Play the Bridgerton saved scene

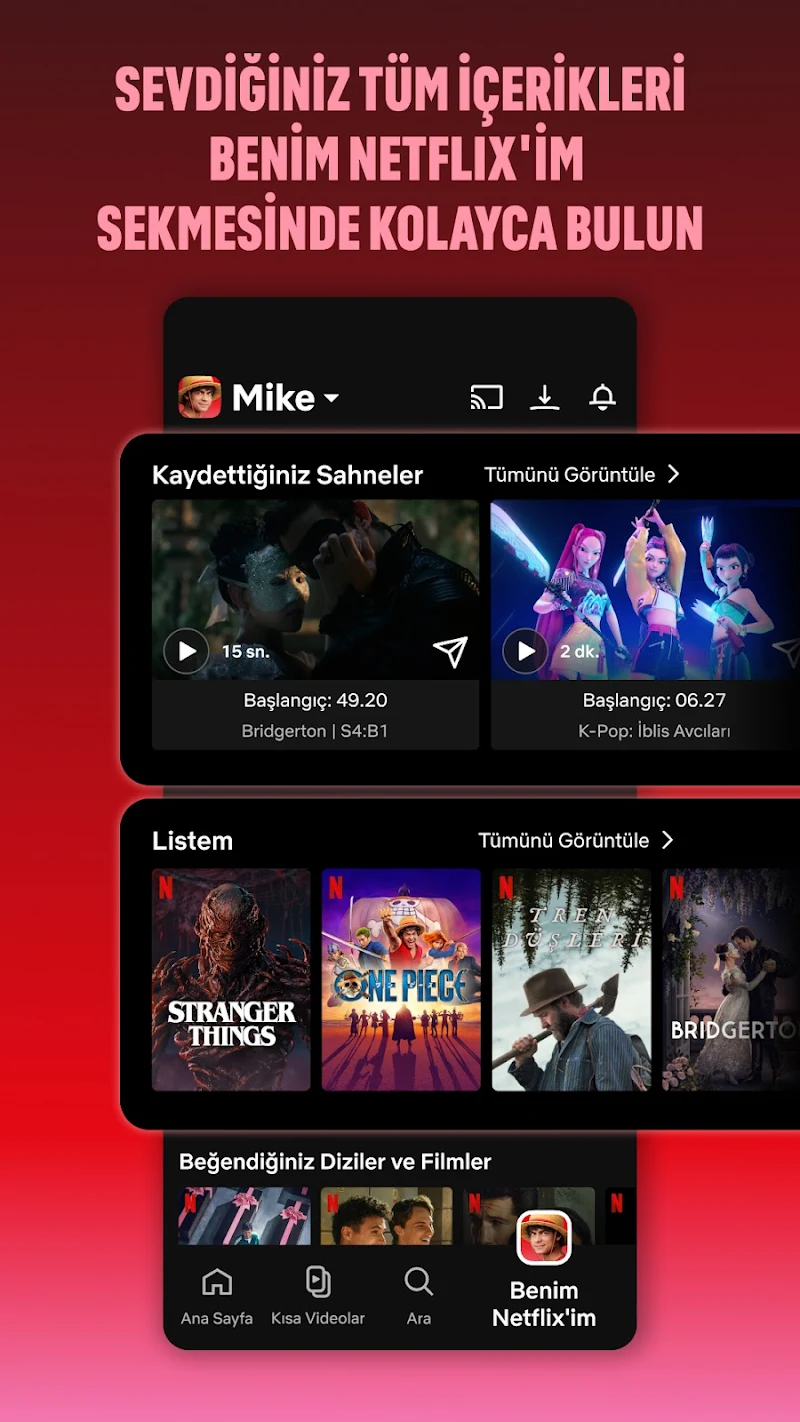coord(187,652)
